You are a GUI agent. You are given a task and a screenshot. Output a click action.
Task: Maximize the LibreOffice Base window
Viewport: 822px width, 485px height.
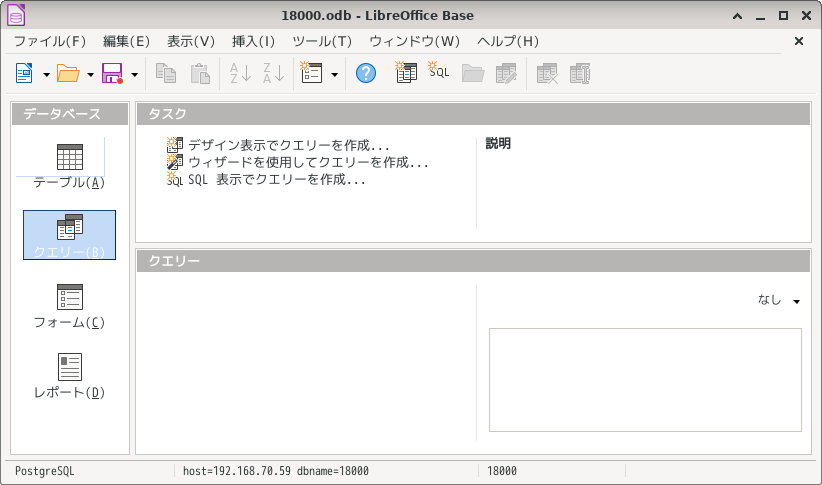coord(783,16)
